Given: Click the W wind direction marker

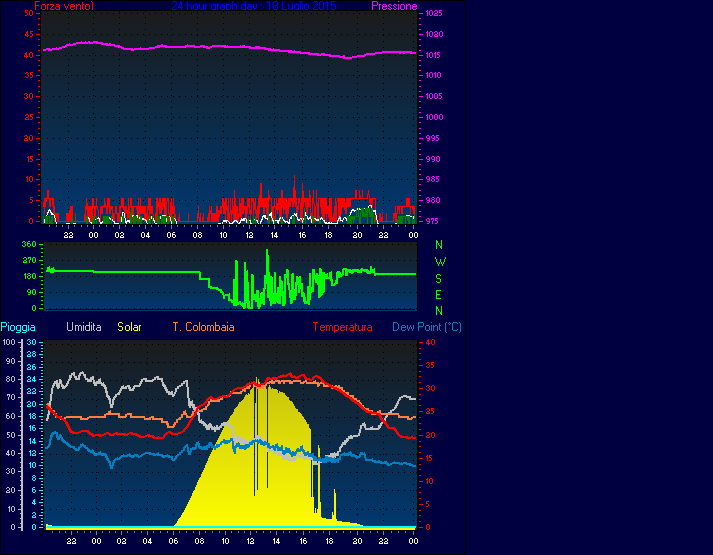Looking at the screenshot, I should click(438, 261).
